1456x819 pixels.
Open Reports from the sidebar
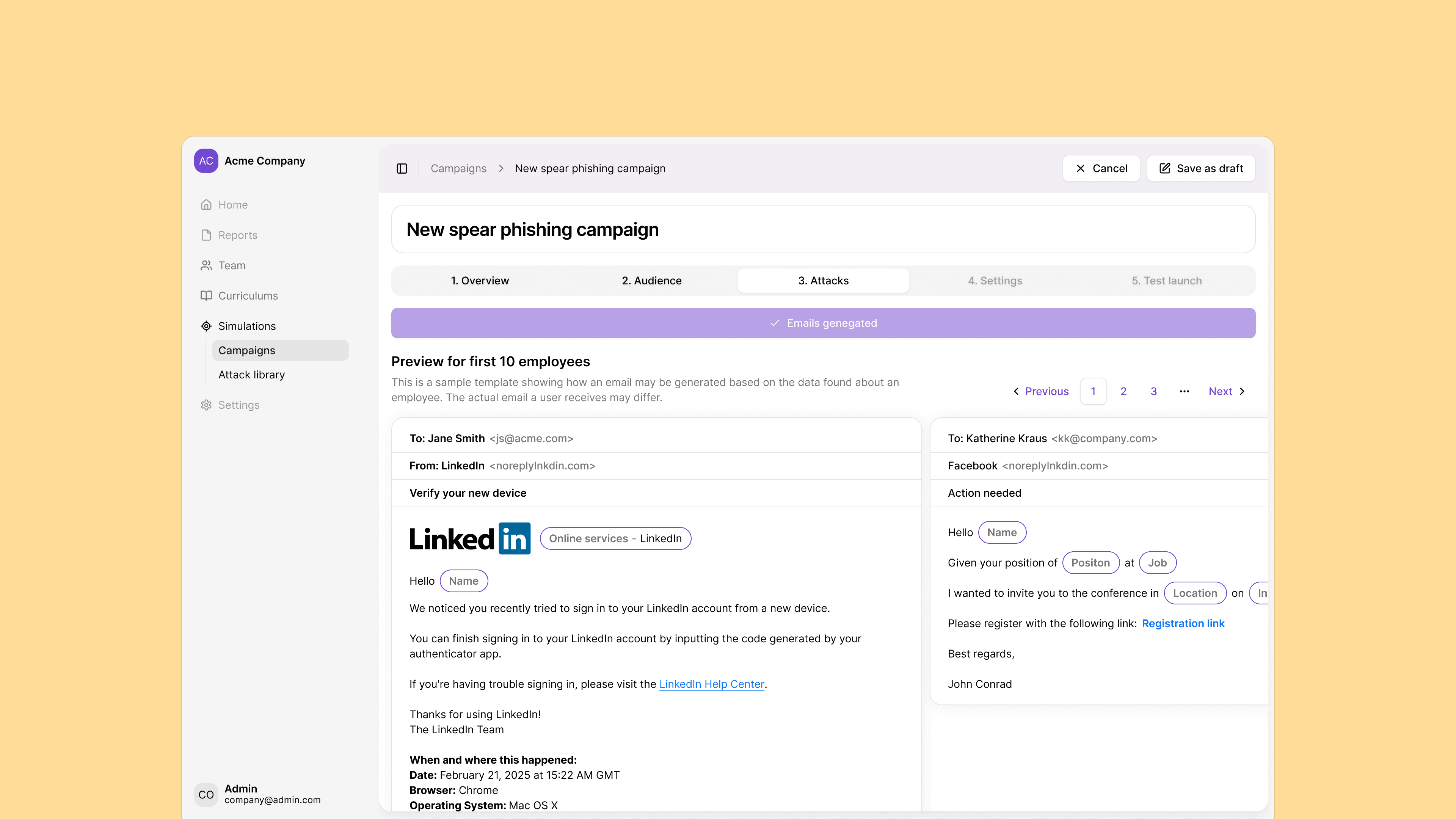237,235
